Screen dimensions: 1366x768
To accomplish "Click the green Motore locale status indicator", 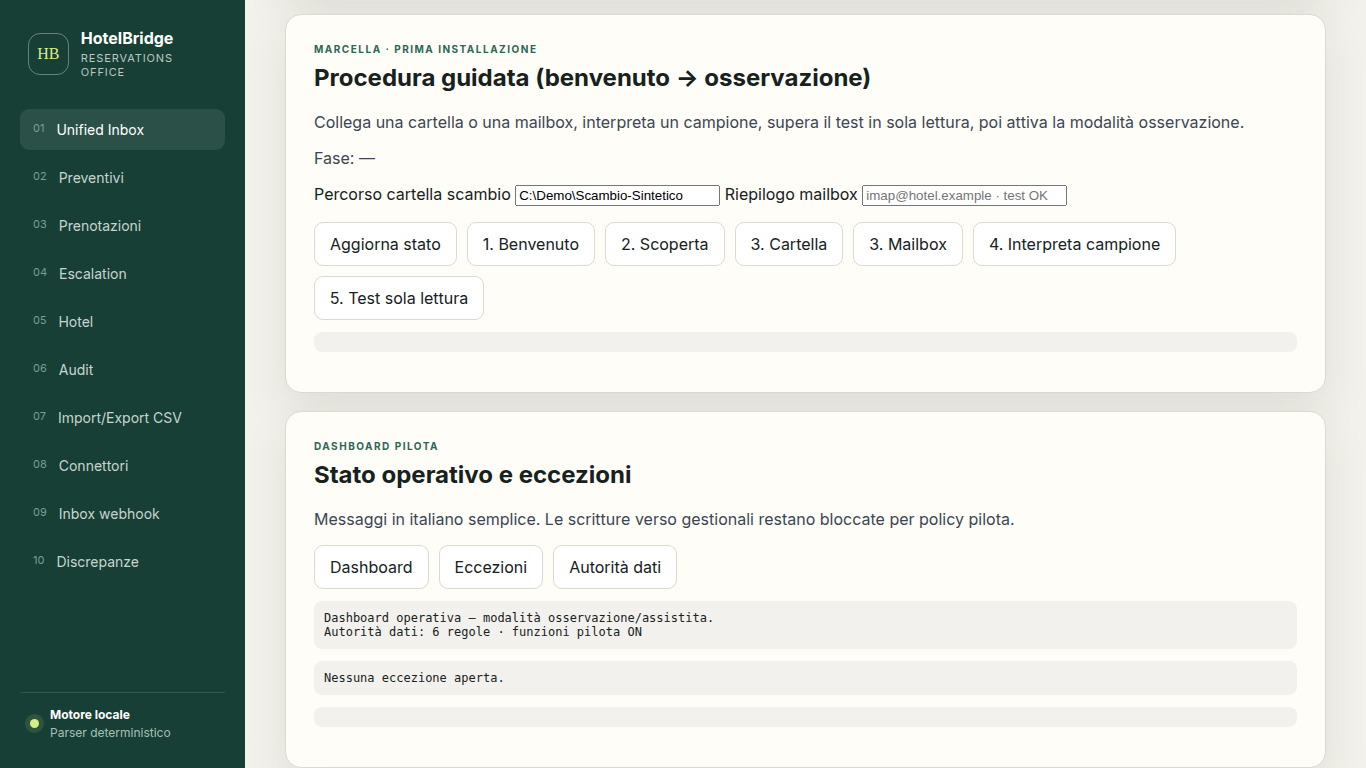I will [34, 723].
